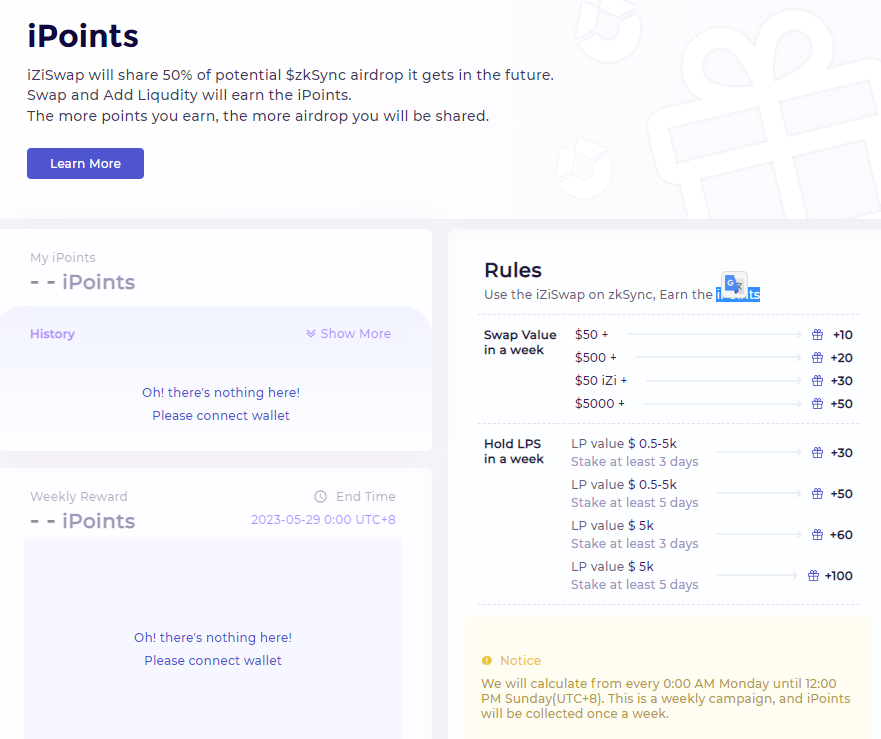
Task: Click Please connect wallet under History
Action: [x=221, y=416]
